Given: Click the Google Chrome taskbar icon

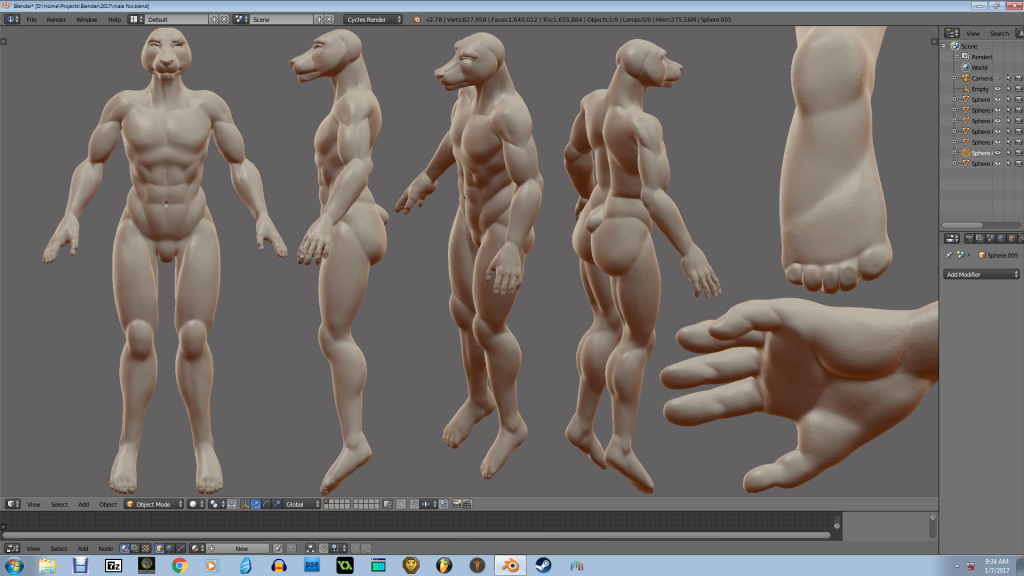Looking at the screenshot, I should (179, 565).
